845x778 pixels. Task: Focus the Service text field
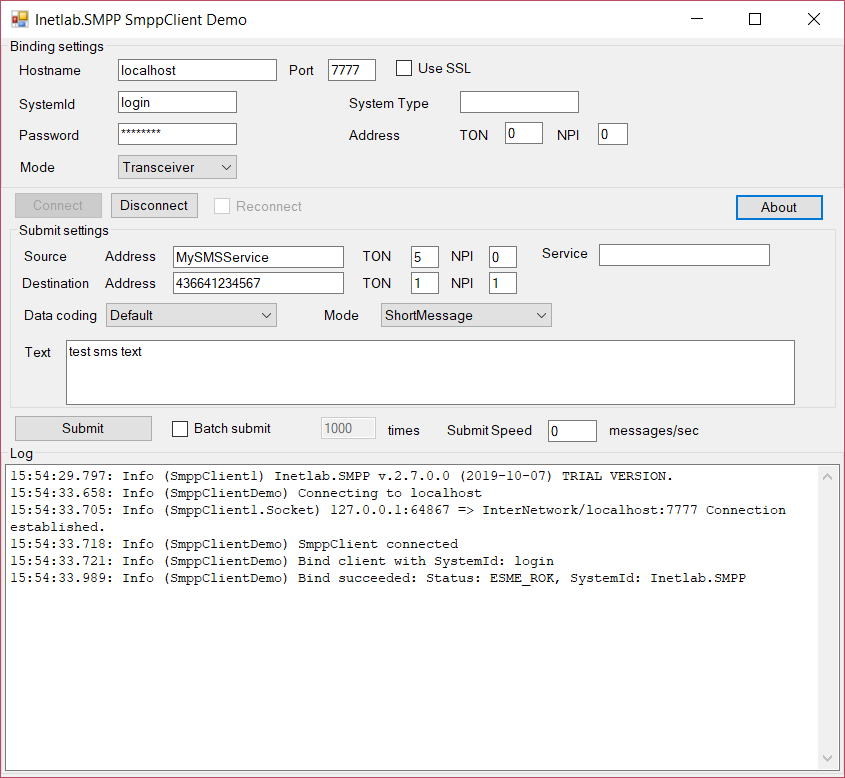(684, 255)
